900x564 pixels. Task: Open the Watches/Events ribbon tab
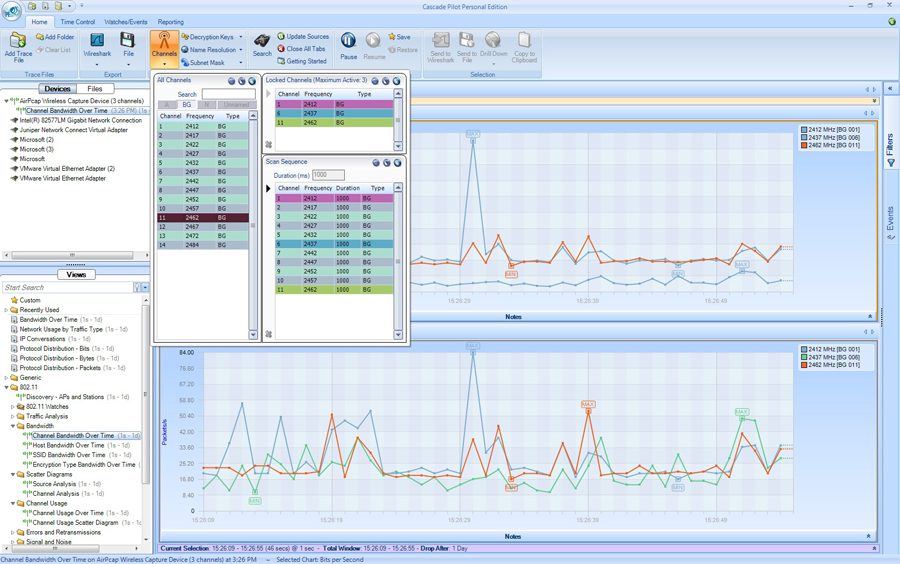click(x=126, y=22)
